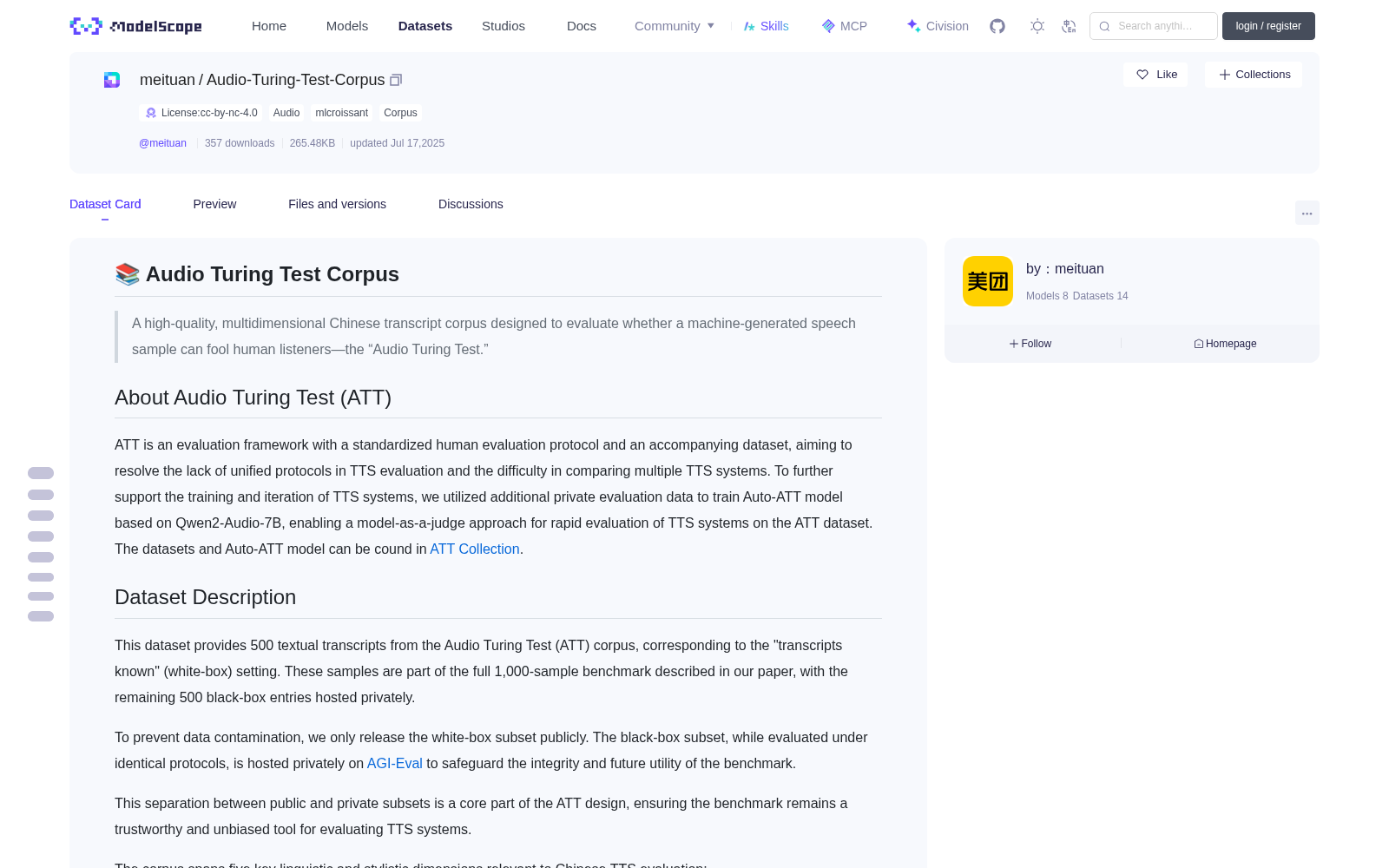Expand the Community dropdown menu
Viewport: 1389px width, 868px height.
click(x=675, y=26)
